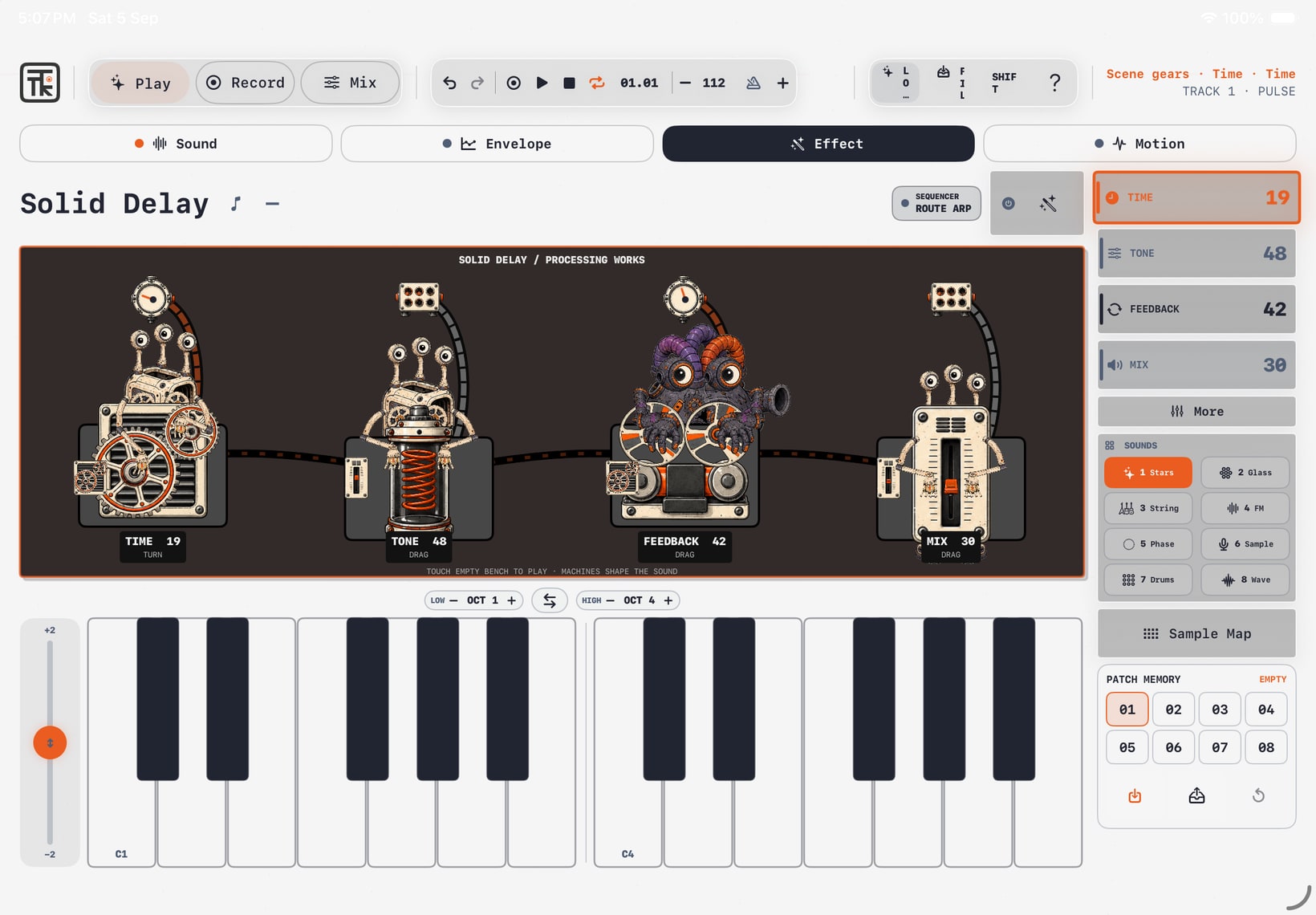Click the patch reset circular arrow
The image size is (1316, 915).
coord(1258,795)
